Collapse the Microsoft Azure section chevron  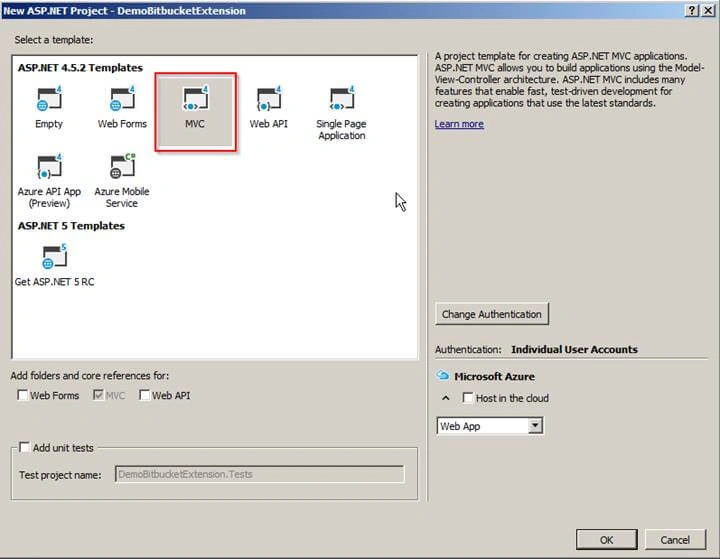click(x=445, y=398)
